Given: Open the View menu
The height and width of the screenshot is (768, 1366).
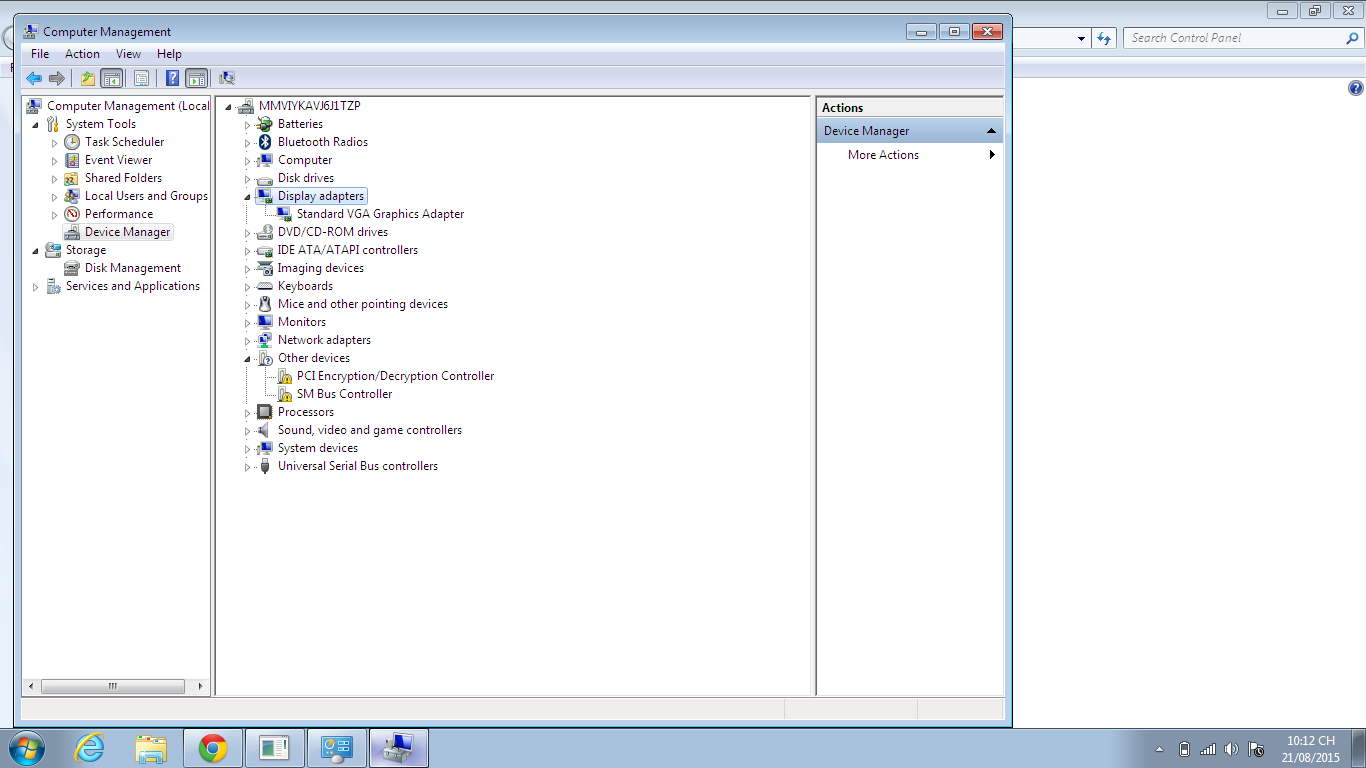Looking at the screenshot, I should point(128,54).
